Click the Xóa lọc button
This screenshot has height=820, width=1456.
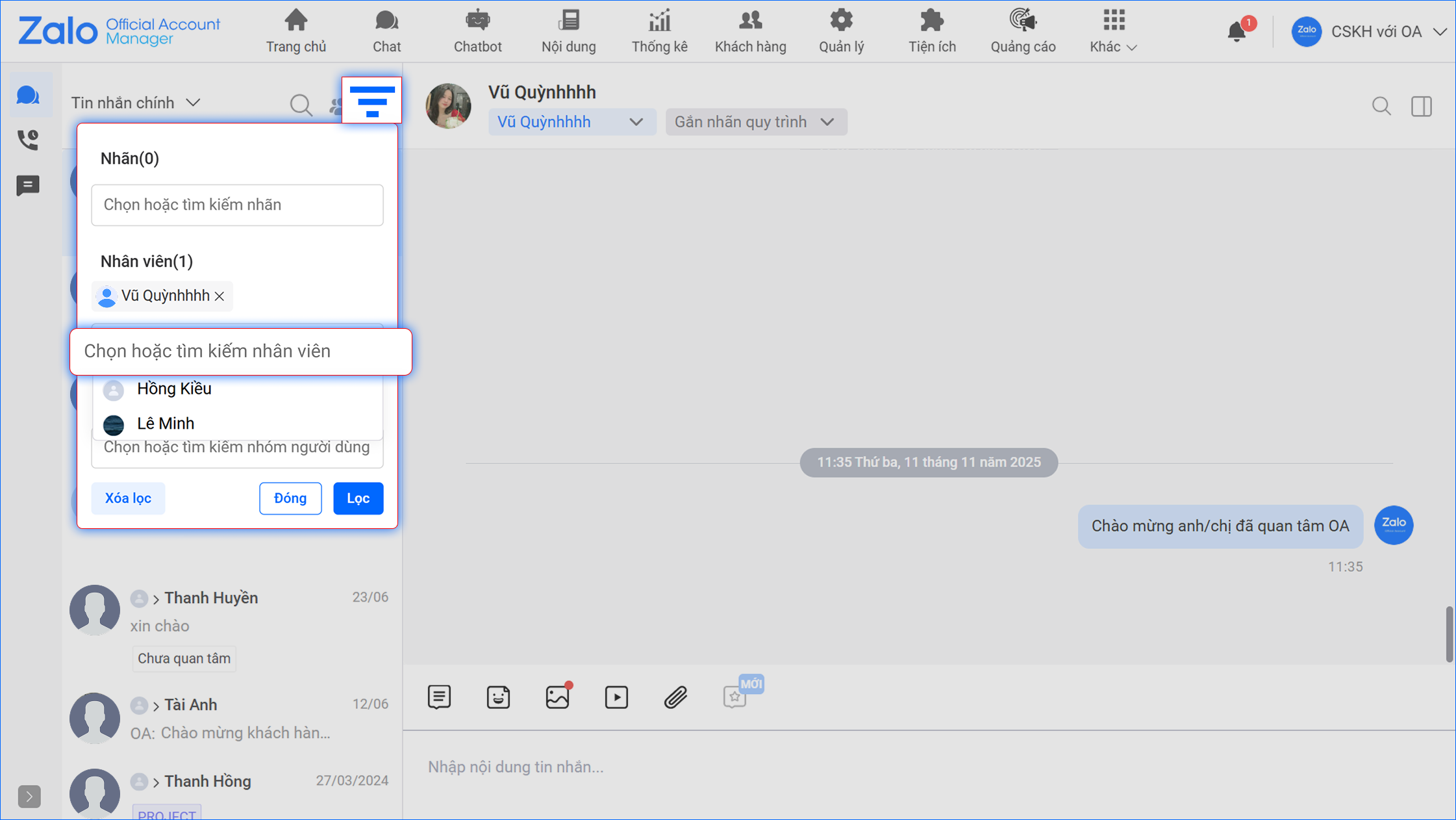coord(128,498)
